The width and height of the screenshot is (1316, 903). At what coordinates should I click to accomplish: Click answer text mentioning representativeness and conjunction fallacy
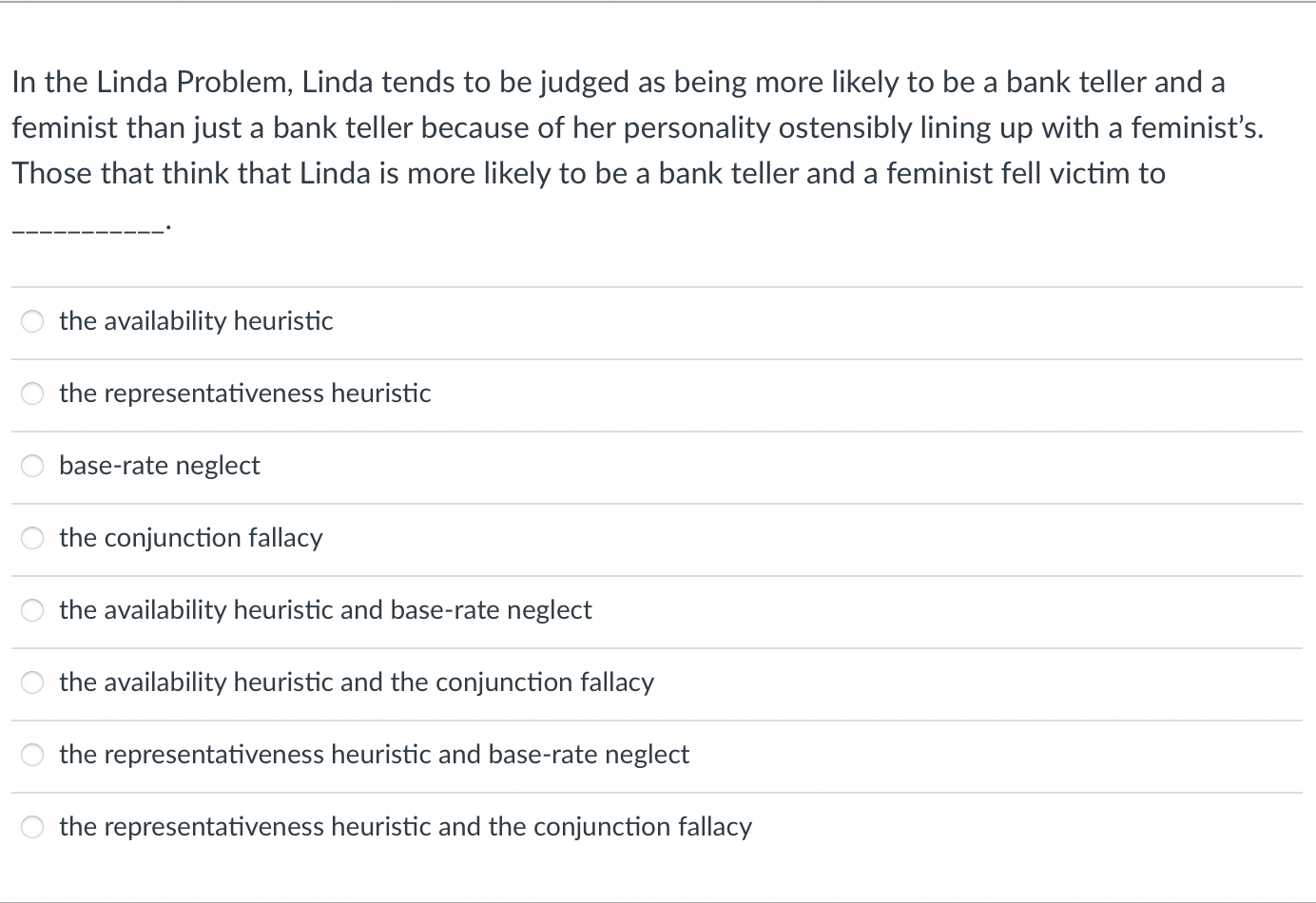click(405, 826)
